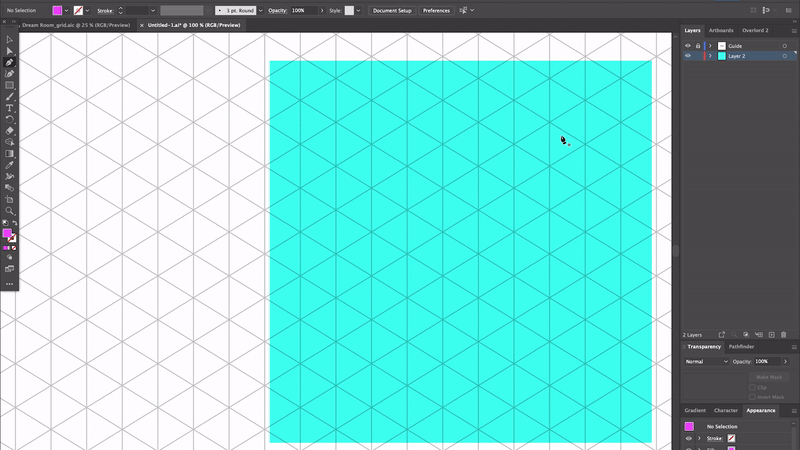Click the Guide layer target circle
The image size is (800, 450).
[x=785, y=46]
